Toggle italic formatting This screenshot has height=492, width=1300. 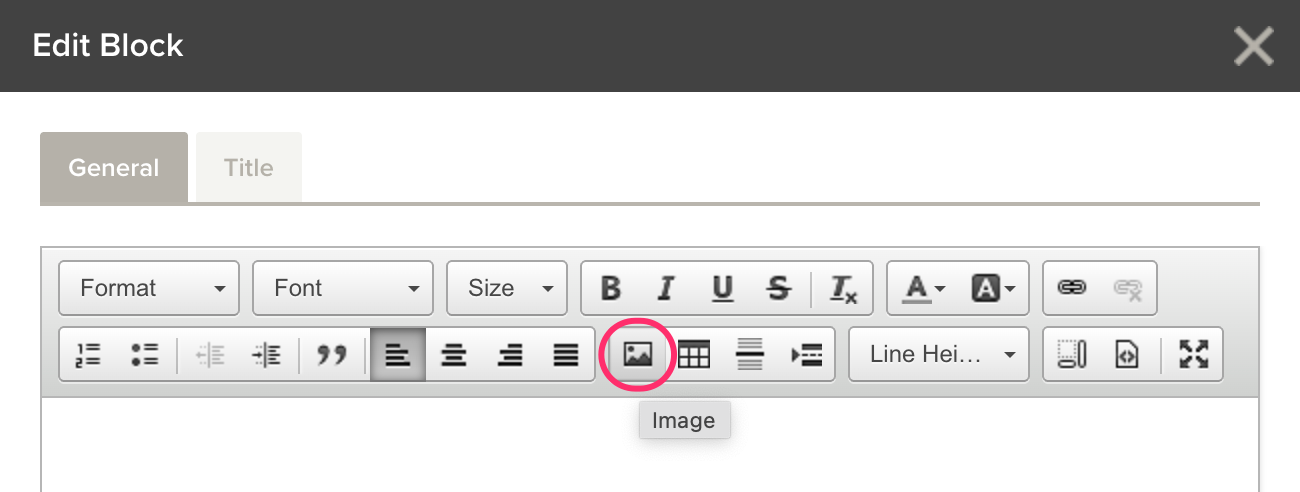tap(665, 288)
